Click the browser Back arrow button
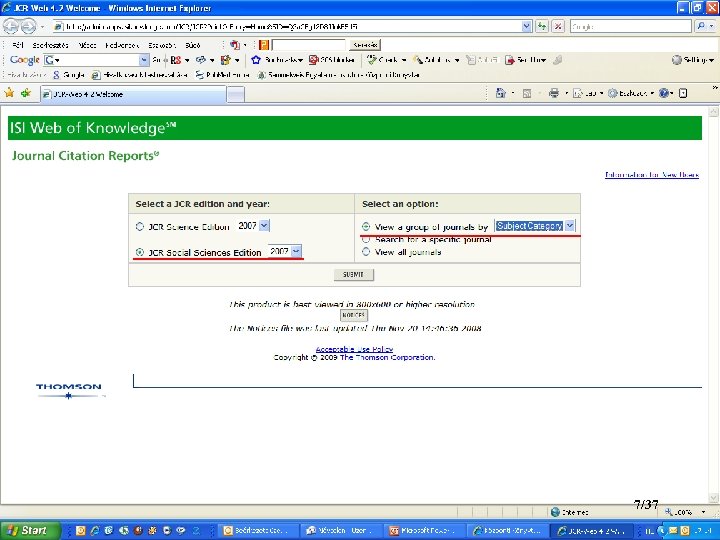 [11, 26]
